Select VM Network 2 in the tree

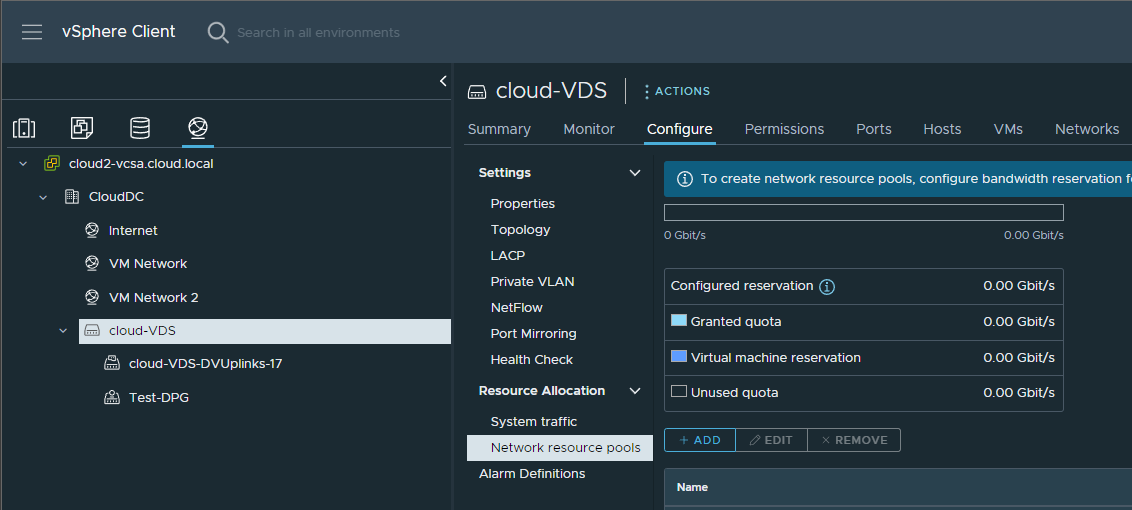[153, 298]
